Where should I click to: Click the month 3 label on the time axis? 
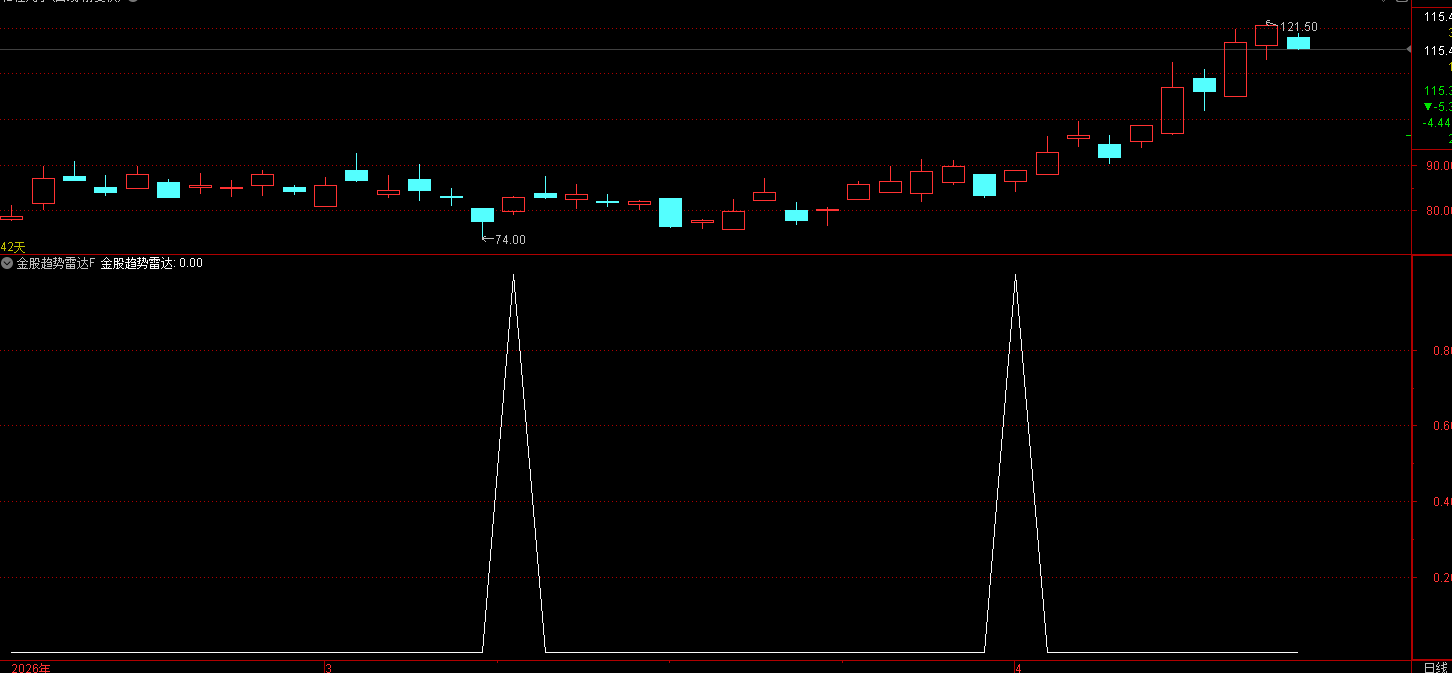328,667
